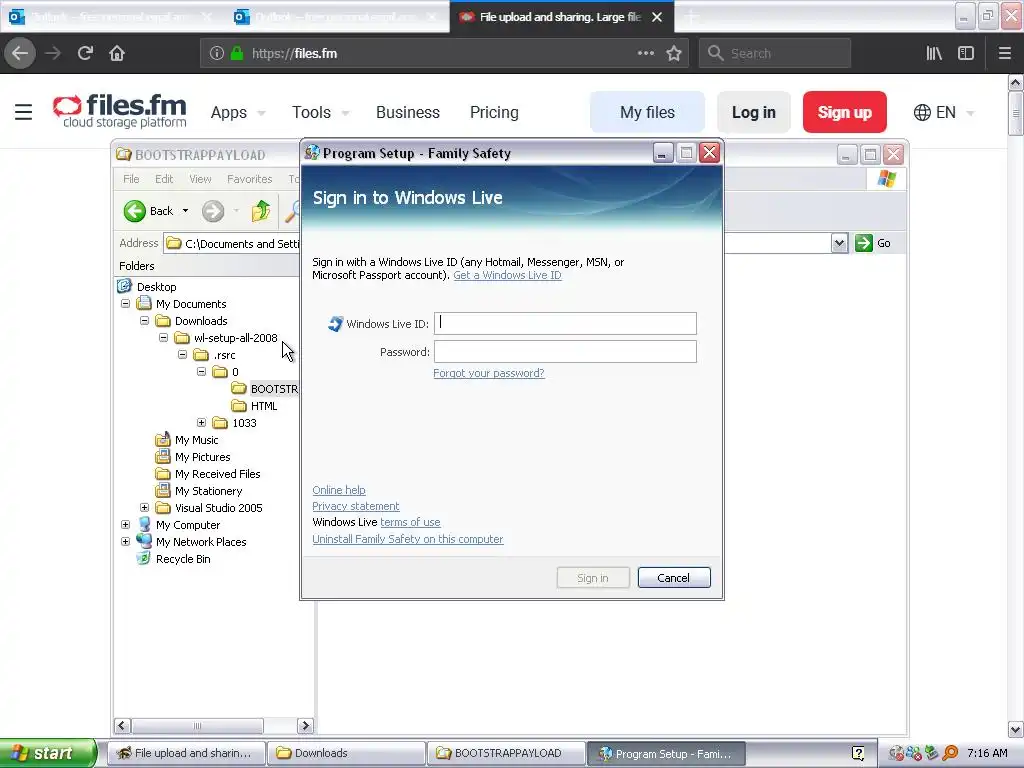
Task: Go back in Firefox browser history
Action: [20, 53]
